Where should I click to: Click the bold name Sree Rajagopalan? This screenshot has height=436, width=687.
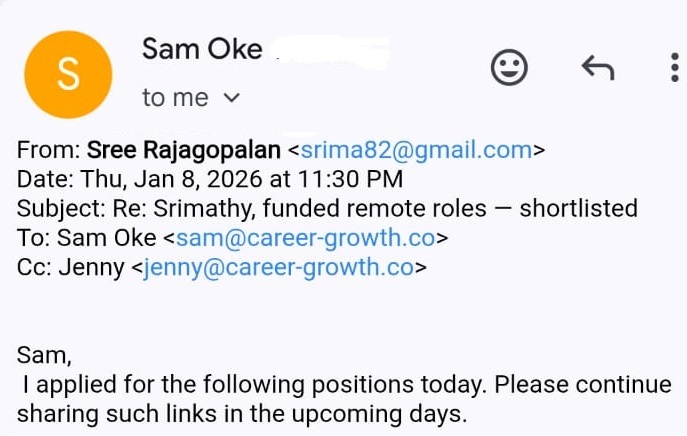pos(184,152)
